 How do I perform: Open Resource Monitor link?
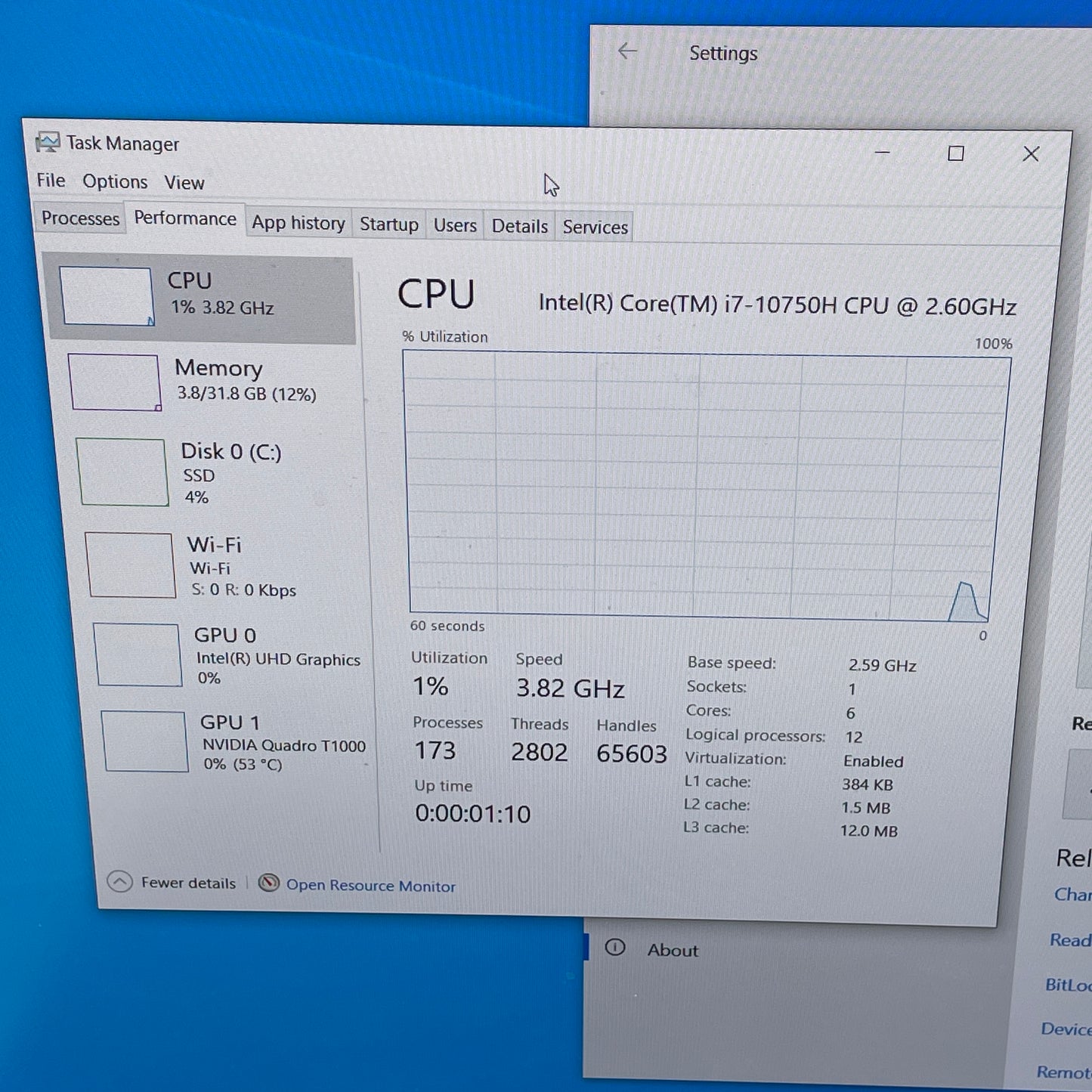[x=371, y=885]
